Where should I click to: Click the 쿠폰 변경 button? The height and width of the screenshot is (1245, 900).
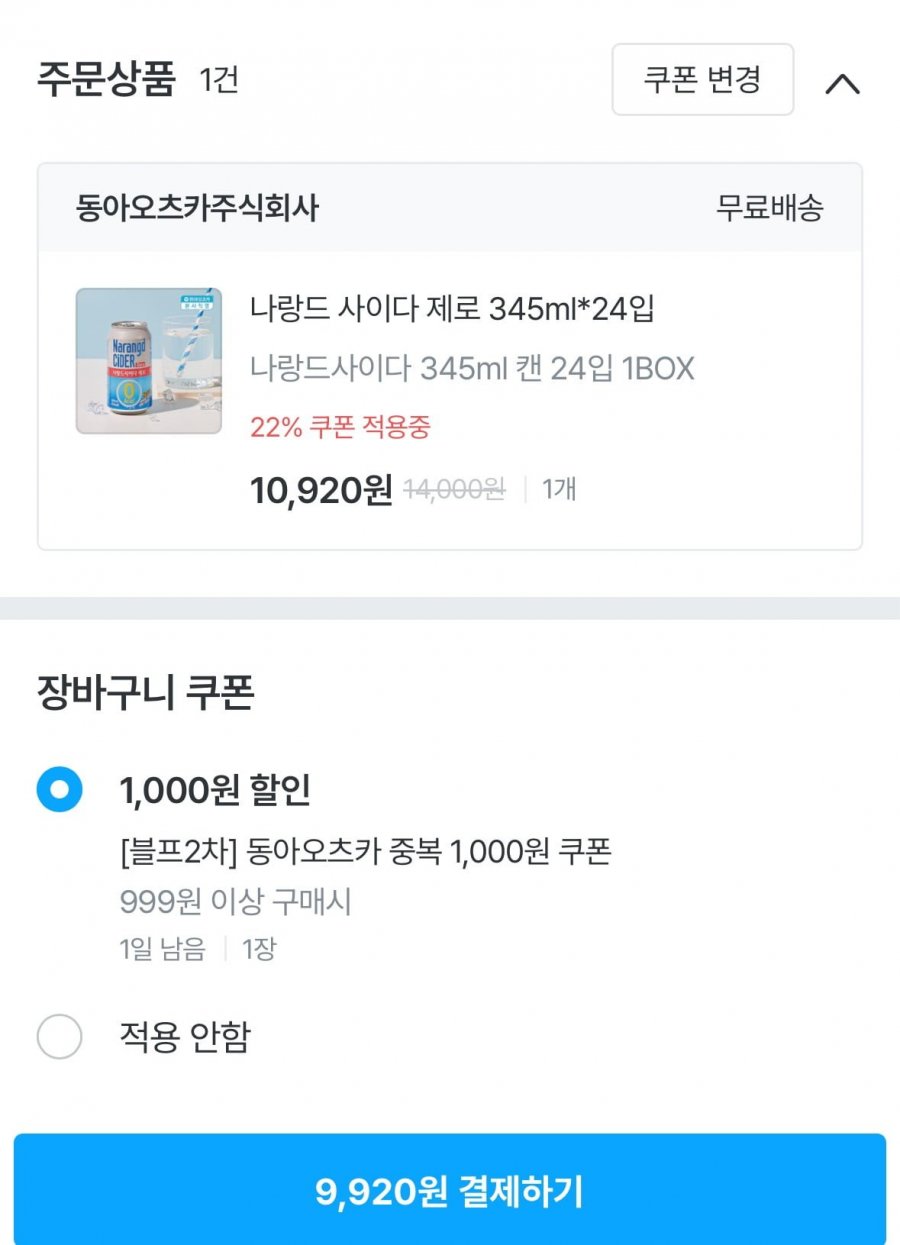(x=702, y=79)
